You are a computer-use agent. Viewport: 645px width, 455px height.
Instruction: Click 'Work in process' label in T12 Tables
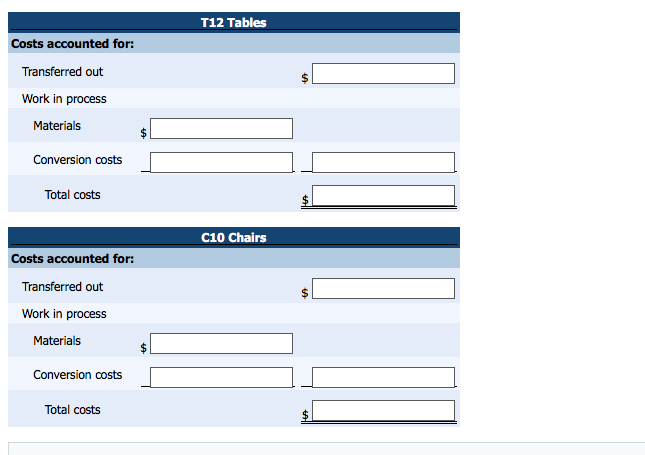64,99
